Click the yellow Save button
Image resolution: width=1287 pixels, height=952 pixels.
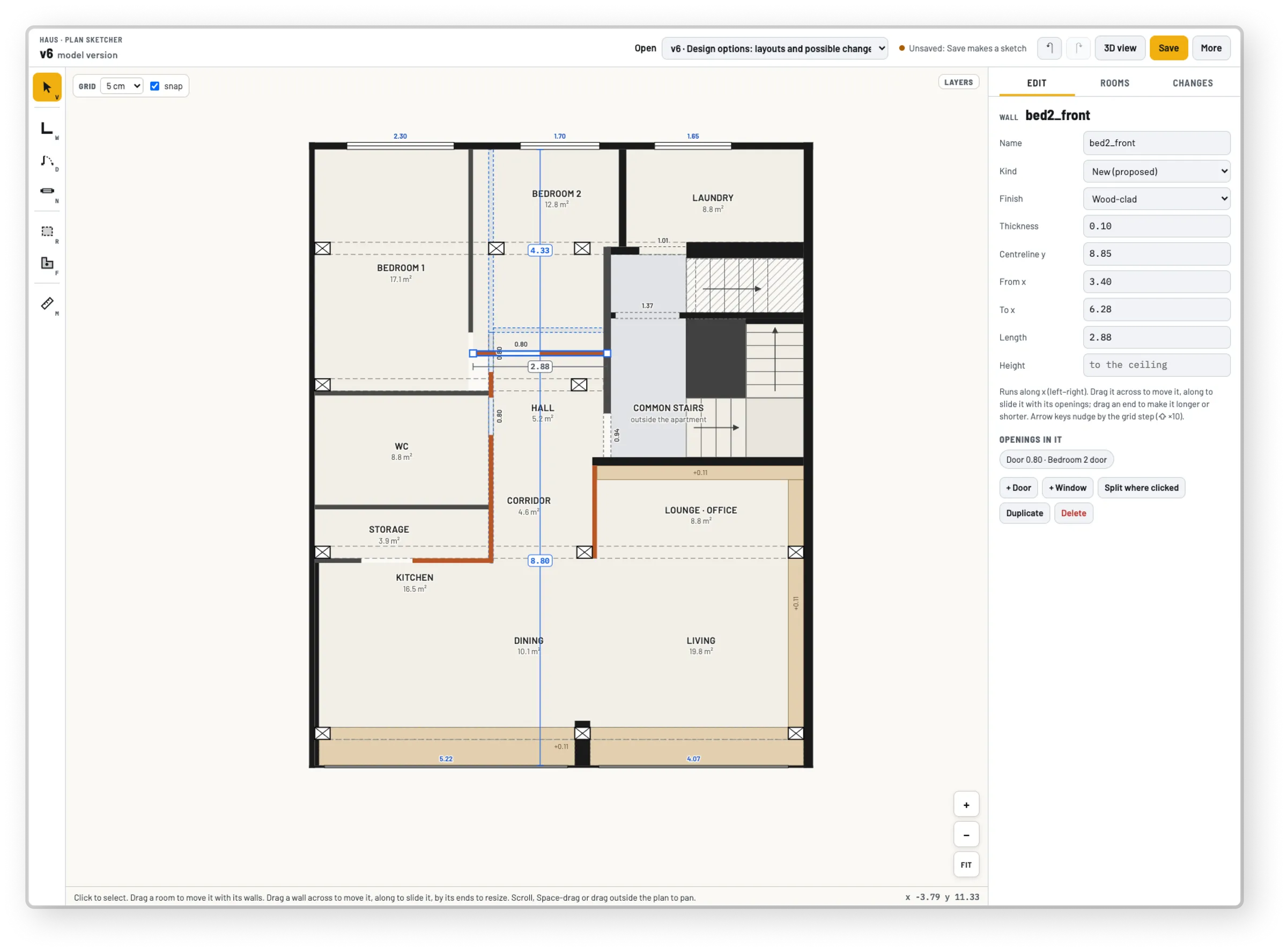coord(1168,48)
